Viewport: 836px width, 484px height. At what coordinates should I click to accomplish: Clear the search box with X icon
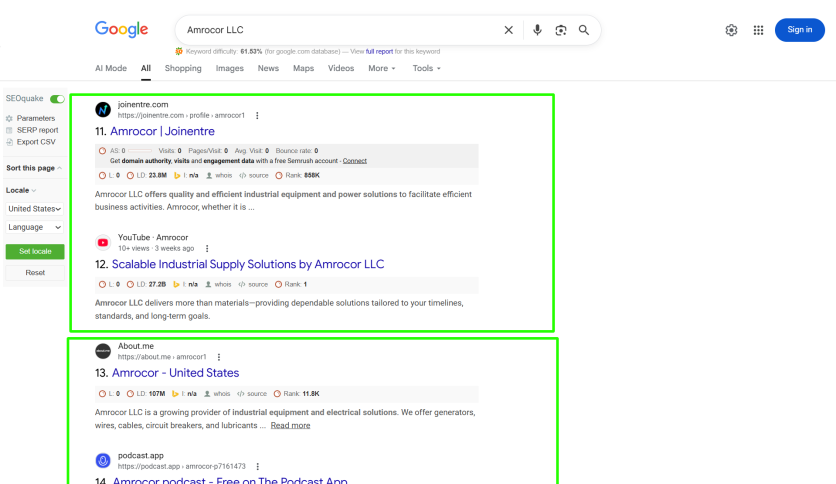click(509, 30)
